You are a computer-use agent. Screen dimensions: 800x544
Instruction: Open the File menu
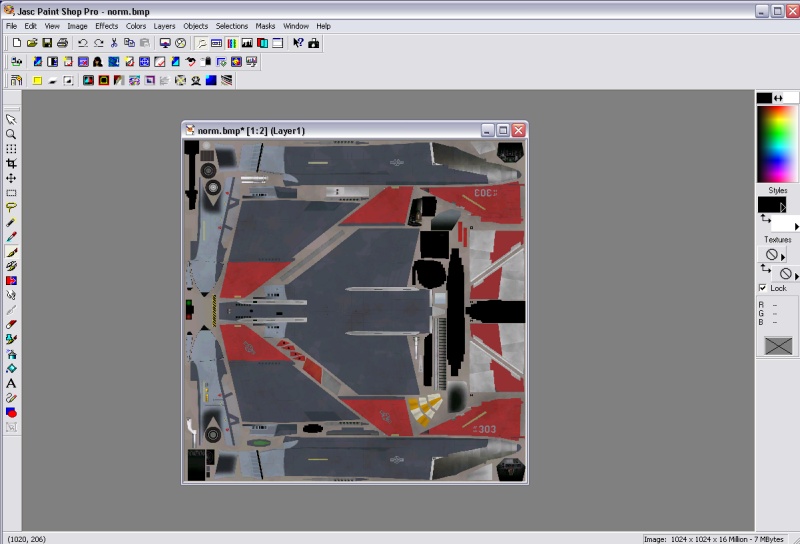pyautogui.click(x=11, y=26)
